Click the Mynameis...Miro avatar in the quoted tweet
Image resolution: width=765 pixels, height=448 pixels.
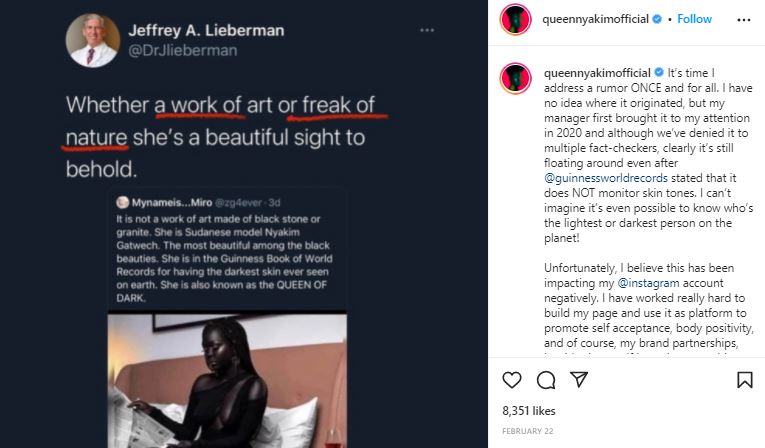click(x=122, y=202)
